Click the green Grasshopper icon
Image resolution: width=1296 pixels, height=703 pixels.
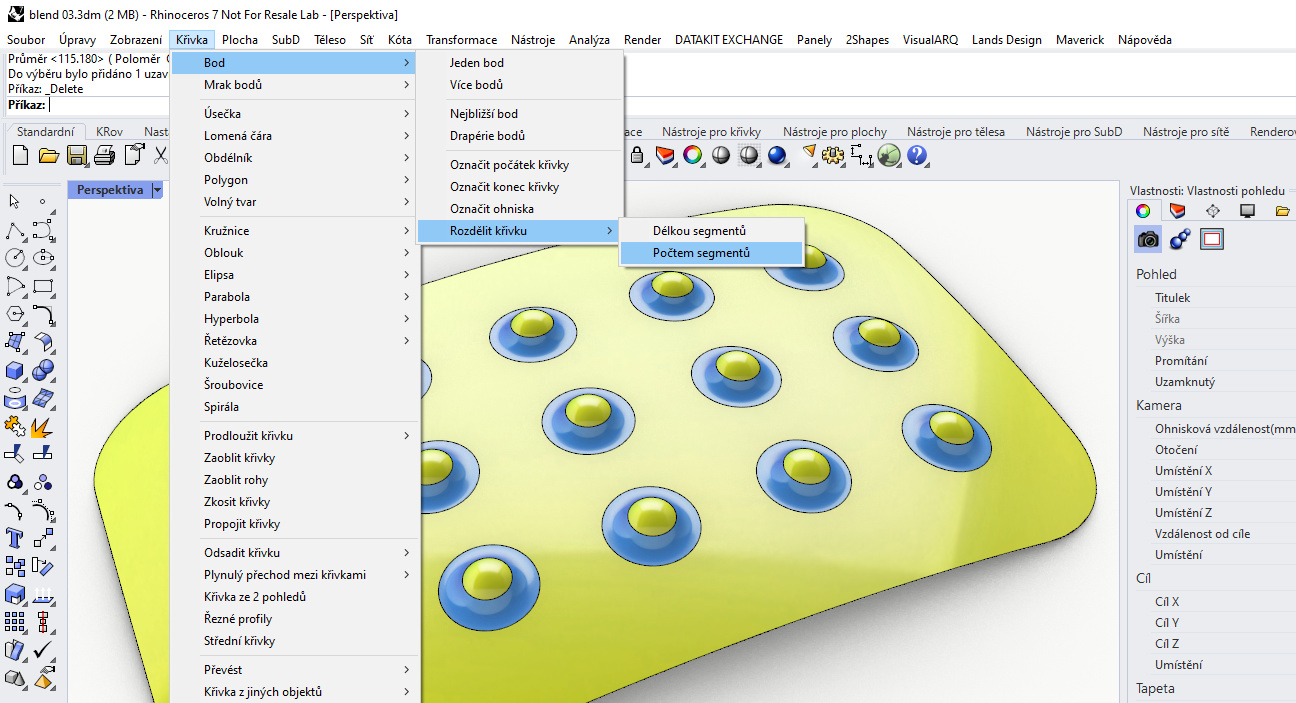click(x=889, y=155)
